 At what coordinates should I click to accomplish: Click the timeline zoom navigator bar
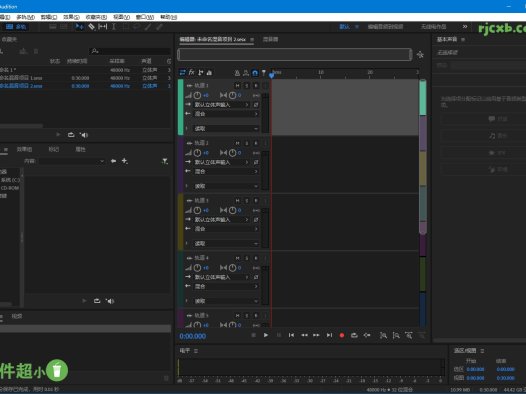pos(295,54)
